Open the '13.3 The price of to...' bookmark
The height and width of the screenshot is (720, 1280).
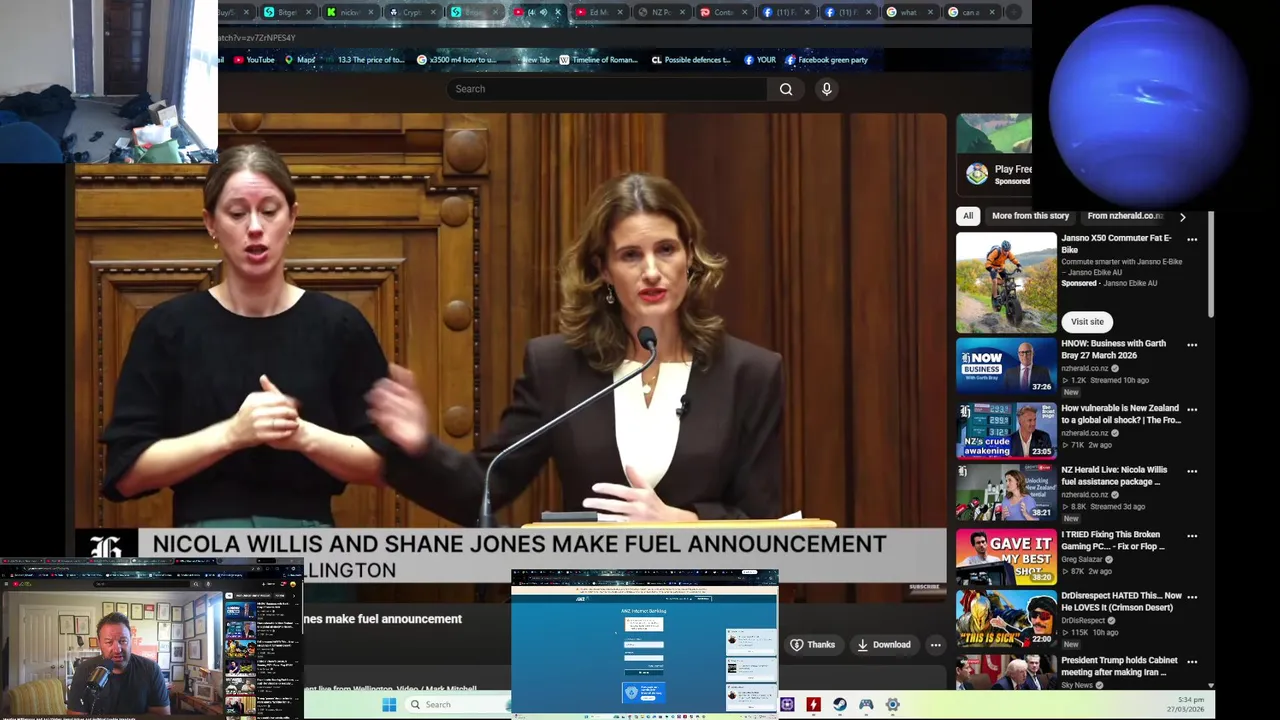[365, 60]
